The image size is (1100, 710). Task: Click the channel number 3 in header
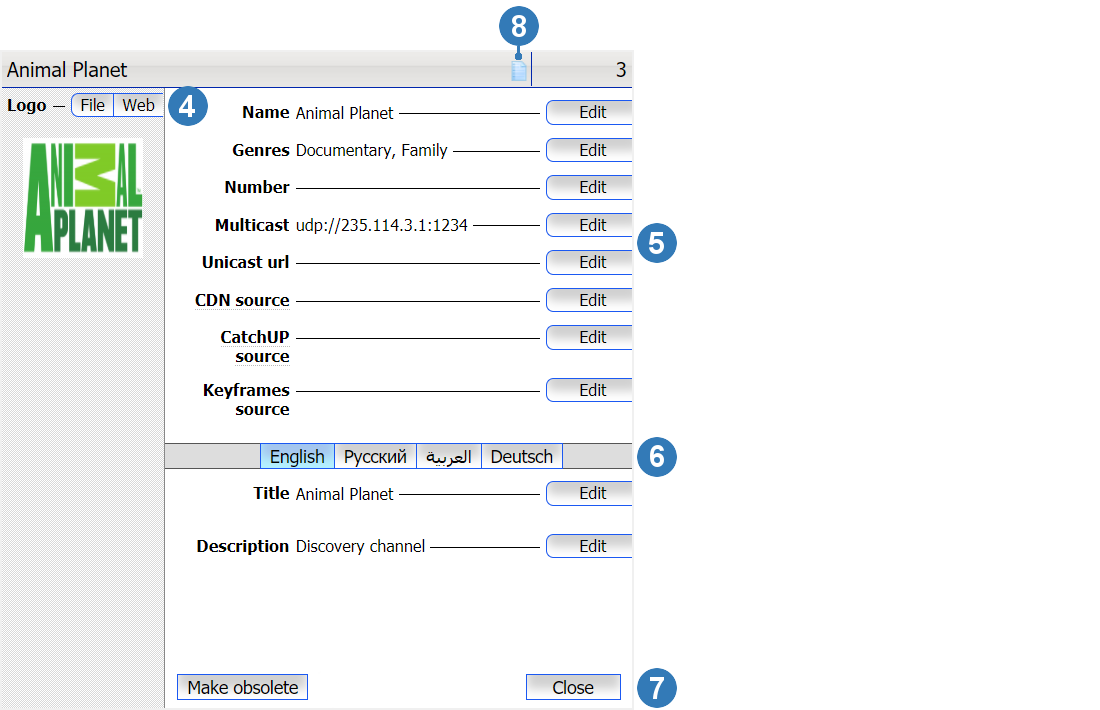pos(621,70)
